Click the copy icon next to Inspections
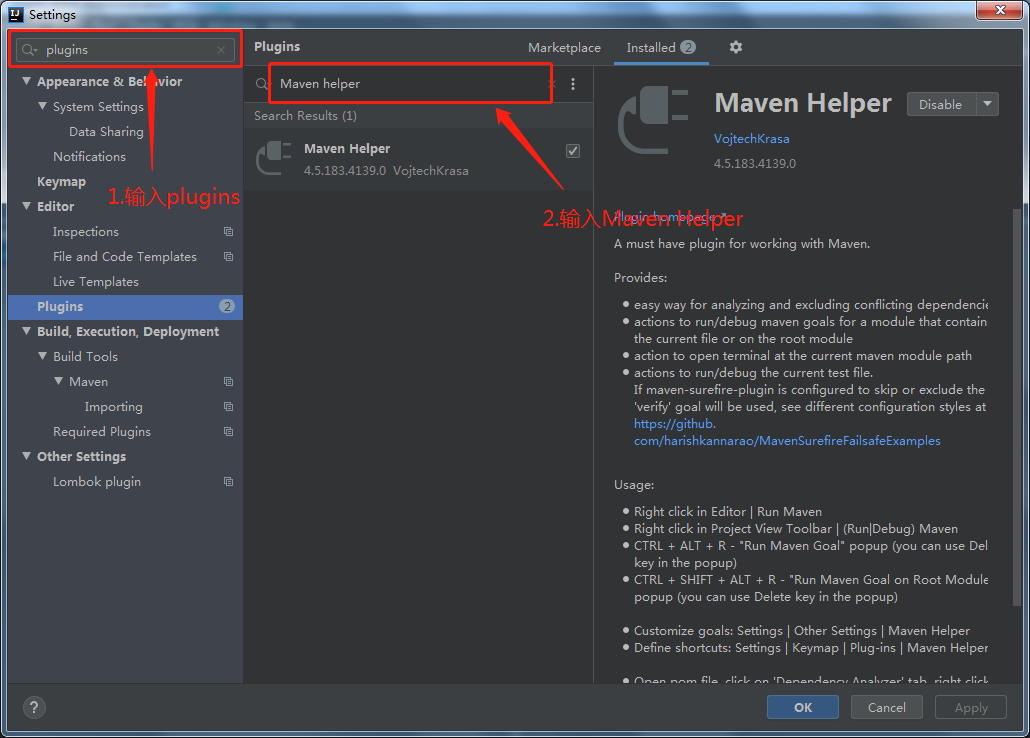 (228, 231)
